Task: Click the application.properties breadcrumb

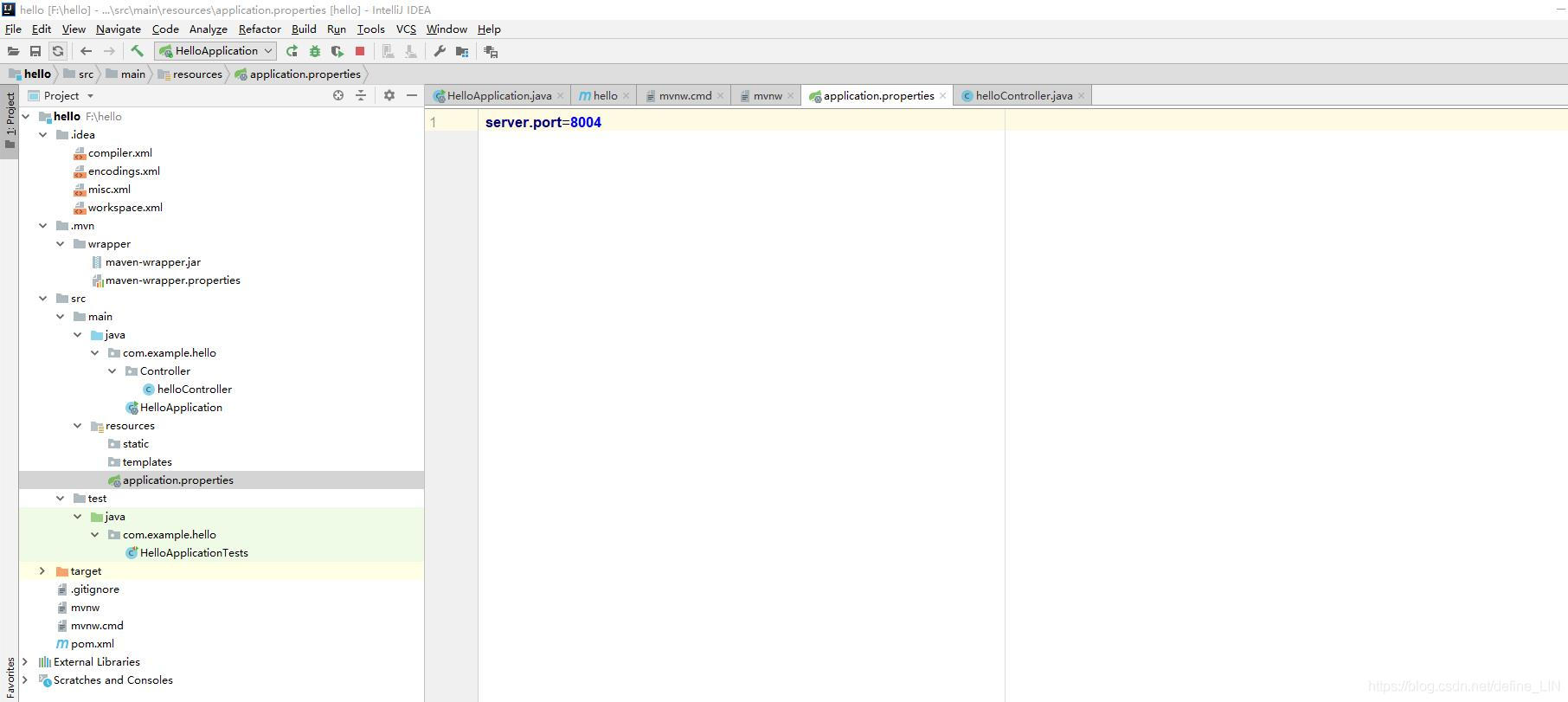Action: [x=299, y=74]
